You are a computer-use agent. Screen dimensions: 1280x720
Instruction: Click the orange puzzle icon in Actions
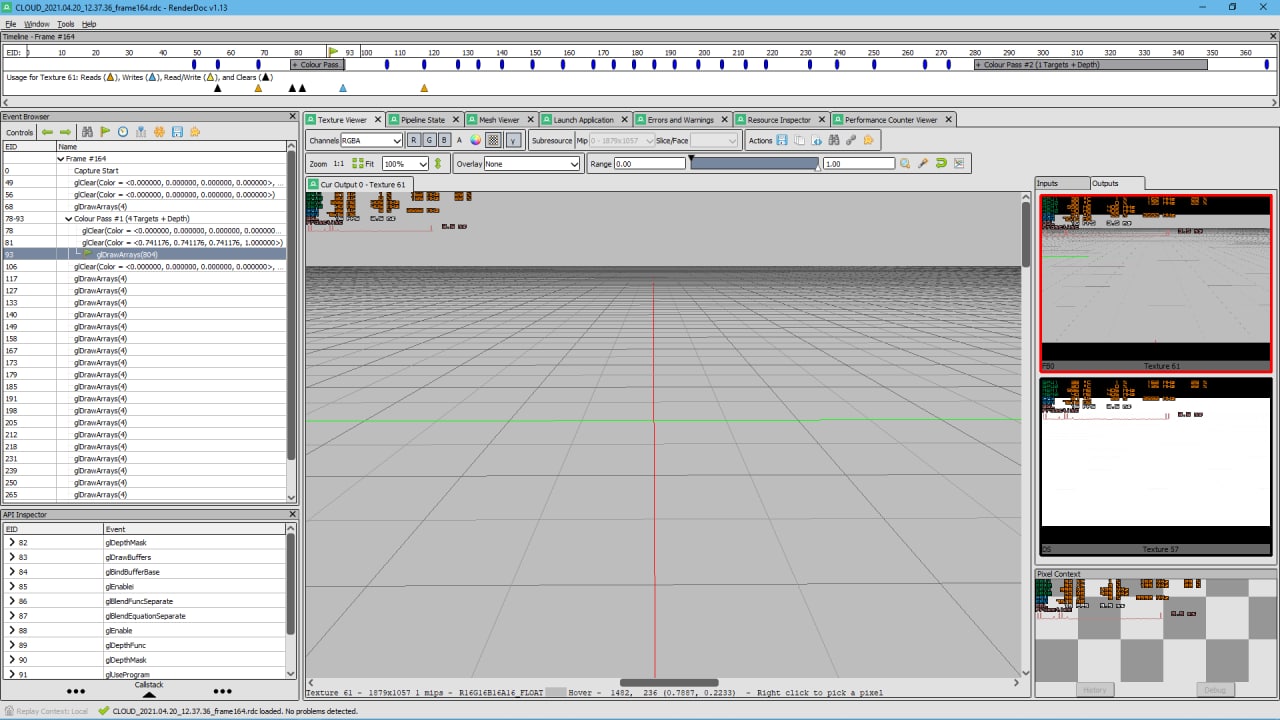(868, 140)
